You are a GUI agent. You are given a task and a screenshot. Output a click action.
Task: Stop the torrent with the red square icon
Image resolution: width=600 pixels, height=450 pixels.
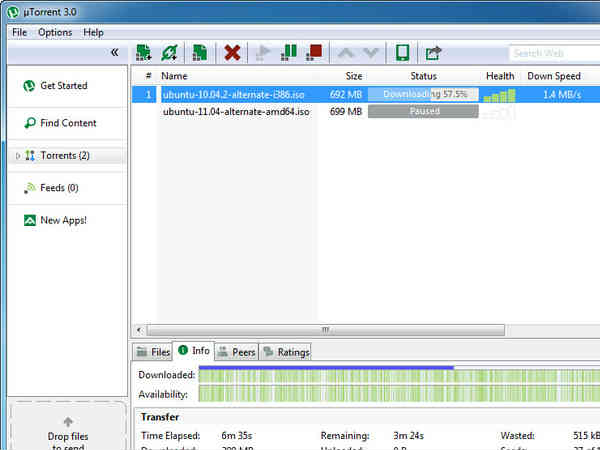314,52
